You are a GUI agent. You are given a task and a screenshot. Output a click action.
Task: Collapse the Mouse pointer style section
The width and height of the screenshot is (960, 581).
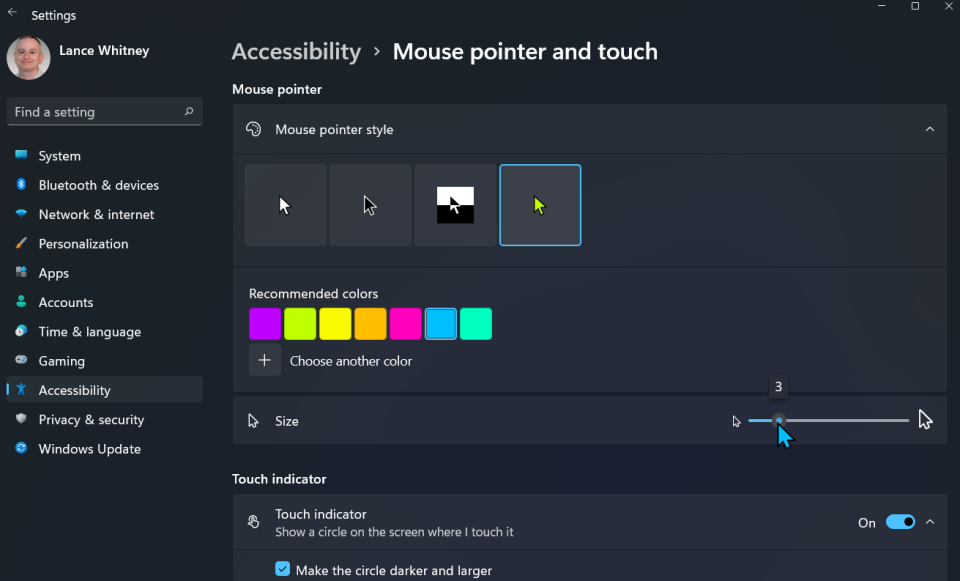pos(930,129)
